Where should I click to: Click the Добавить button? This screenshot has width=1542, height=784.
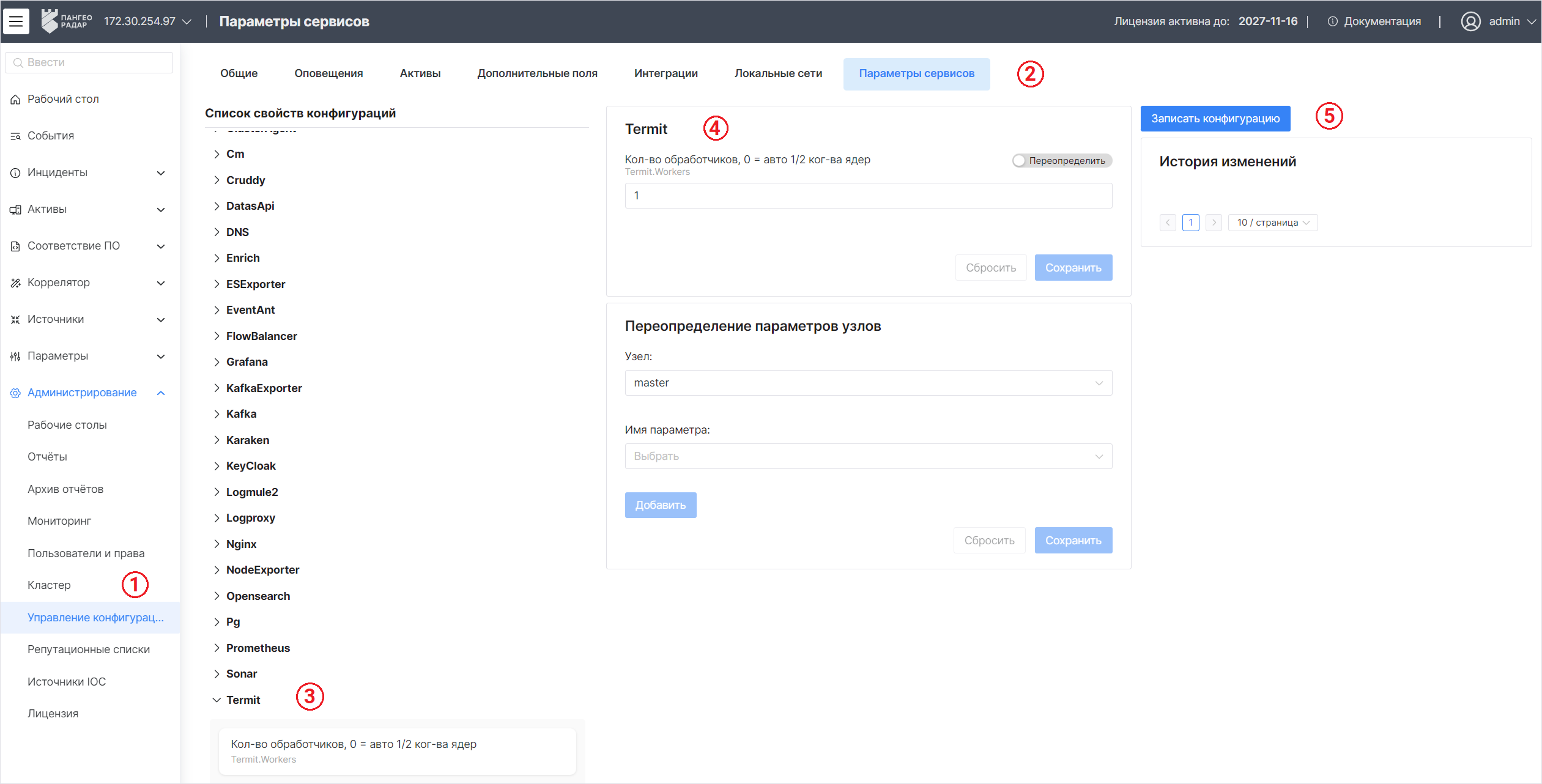pos(660,505)
